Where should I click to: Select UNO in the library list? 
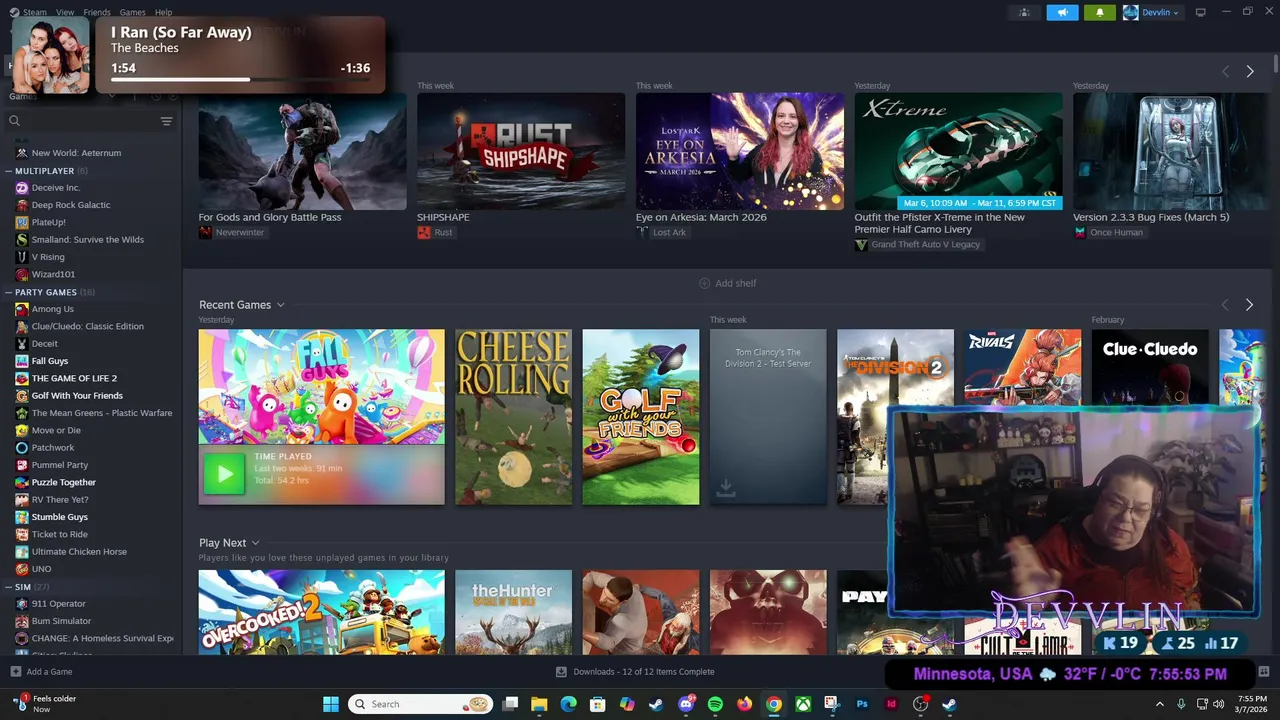pos(41,569)
